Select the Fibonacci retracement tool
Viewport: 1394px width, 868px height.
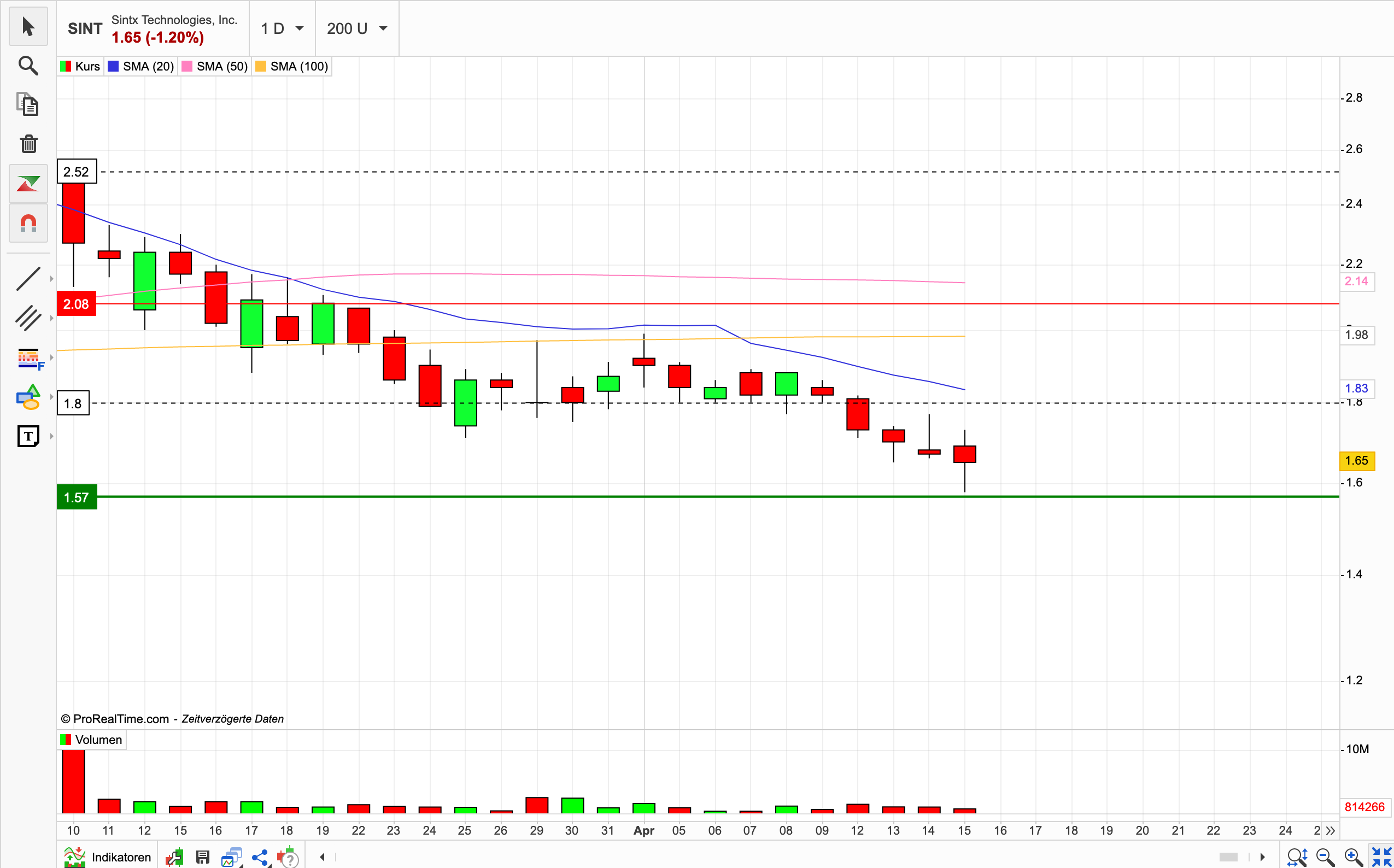[x=28, y=358]
